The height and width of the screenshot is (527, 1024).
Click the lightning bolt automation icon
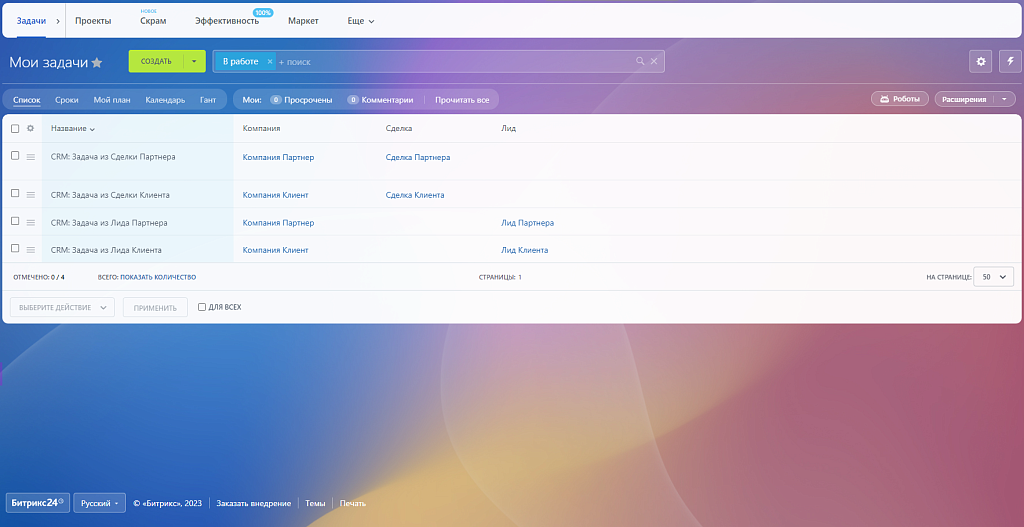click(1009, 62)
